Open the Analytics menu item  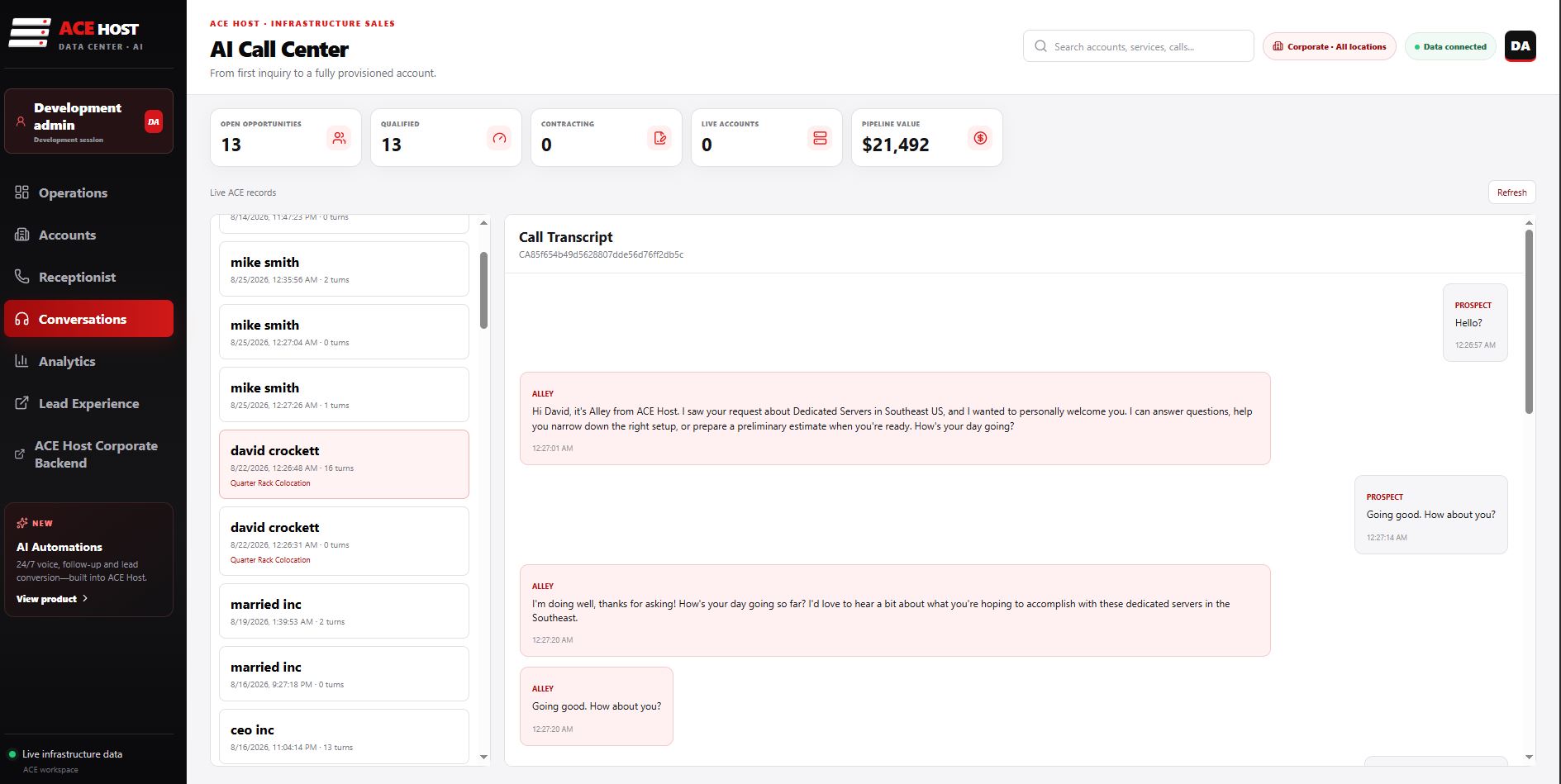point(89,361)
